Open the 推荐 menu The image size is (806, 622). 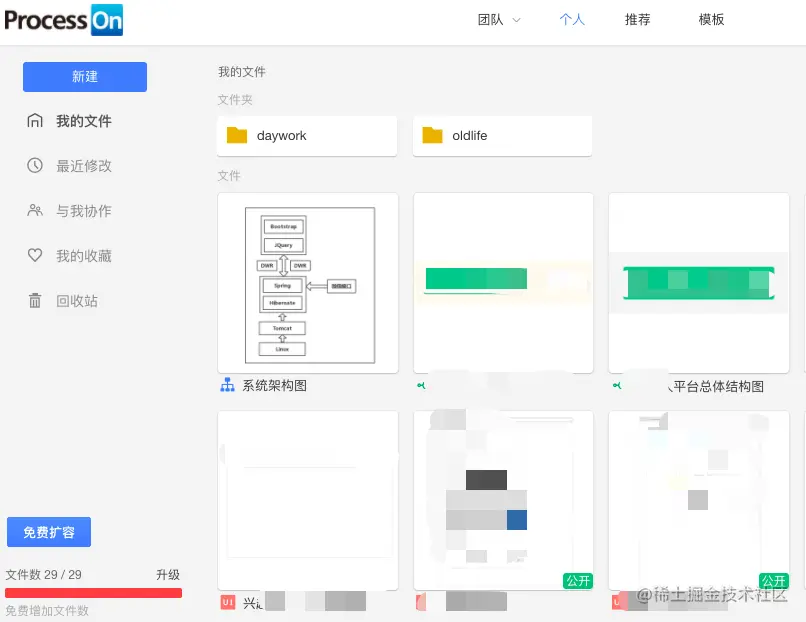point(637,19)
